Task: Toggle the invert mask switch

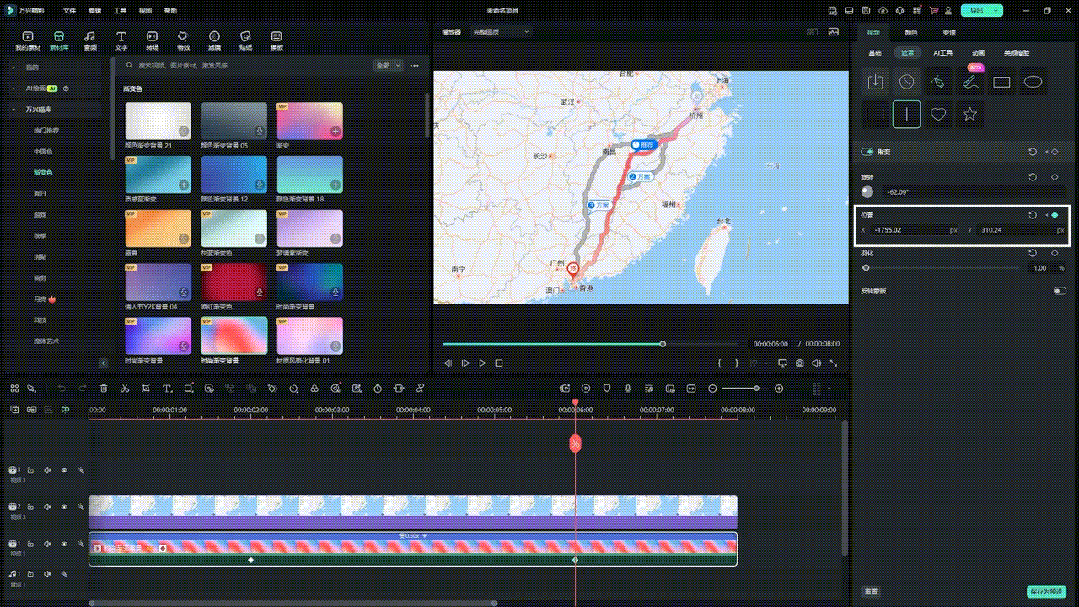Action: [1060, 291]
